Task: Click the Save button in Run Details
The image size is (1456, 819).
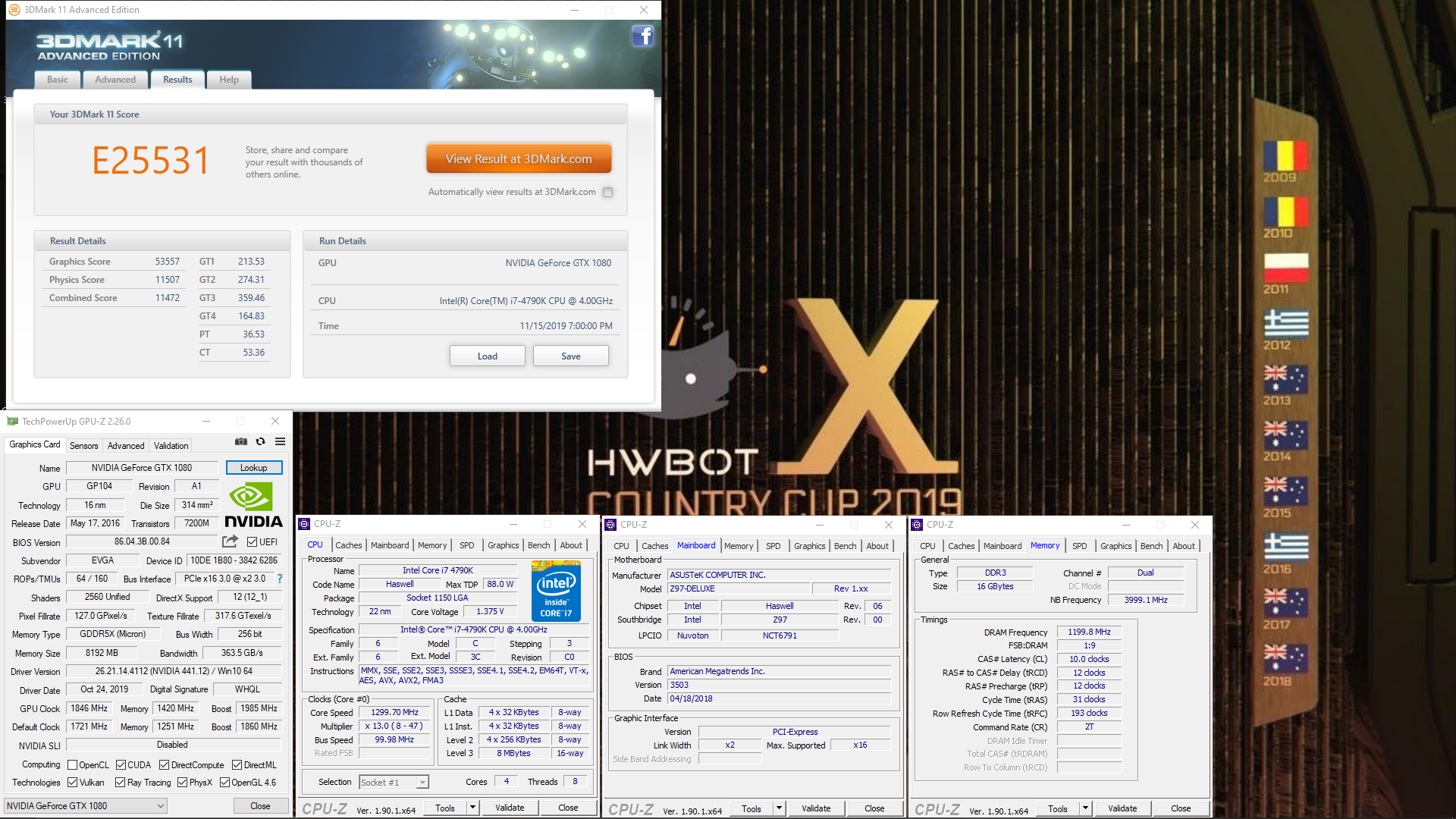Action: [571, 356]
